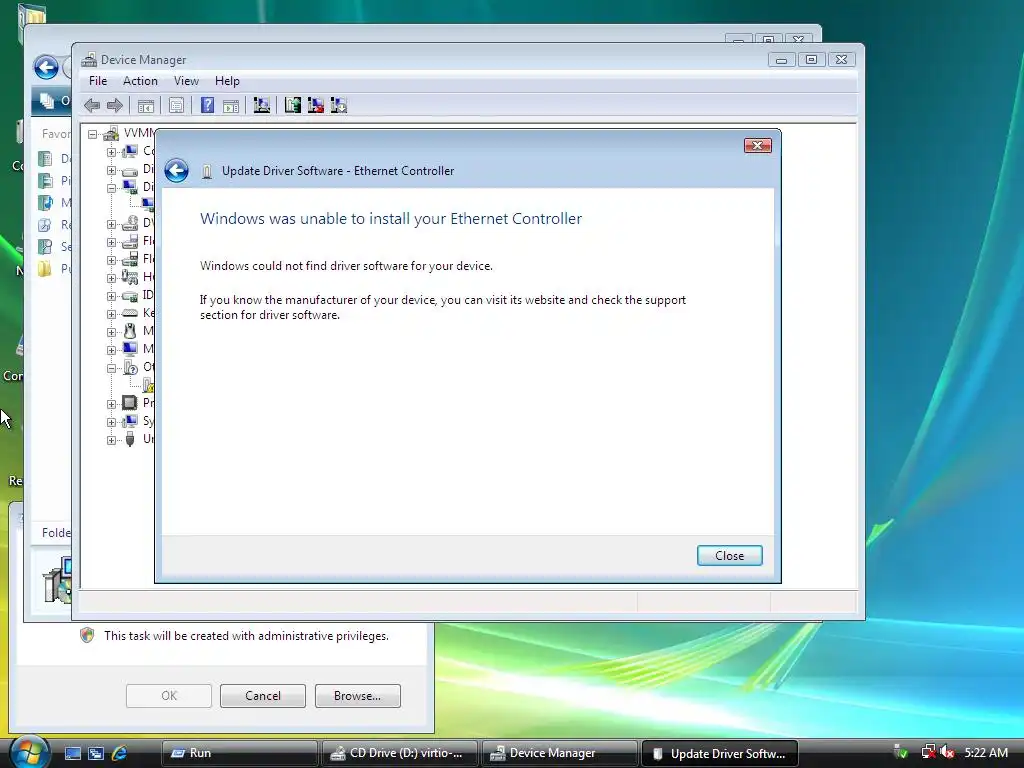
Task: Click Back button in background Explorer window
Action: [x=46, y=67]
